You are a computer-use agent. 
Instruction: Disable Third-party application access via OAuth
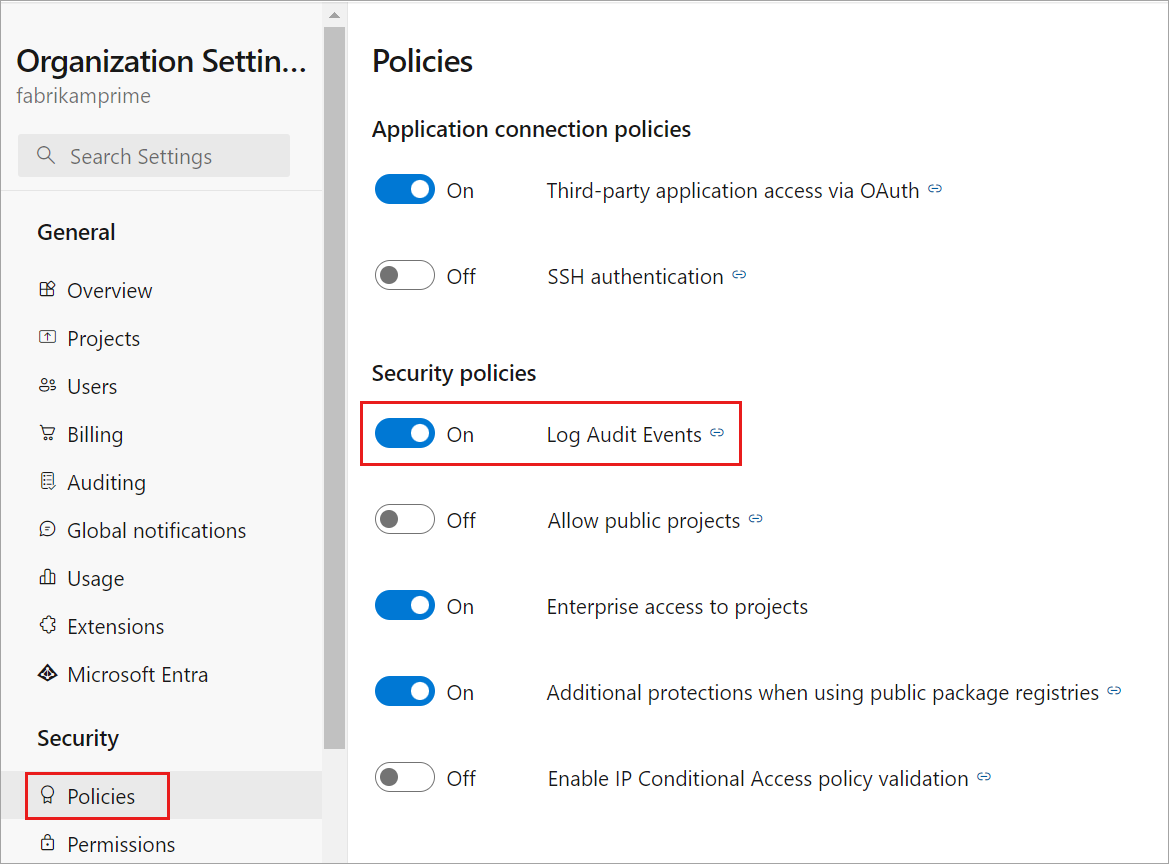coord(405,189)
